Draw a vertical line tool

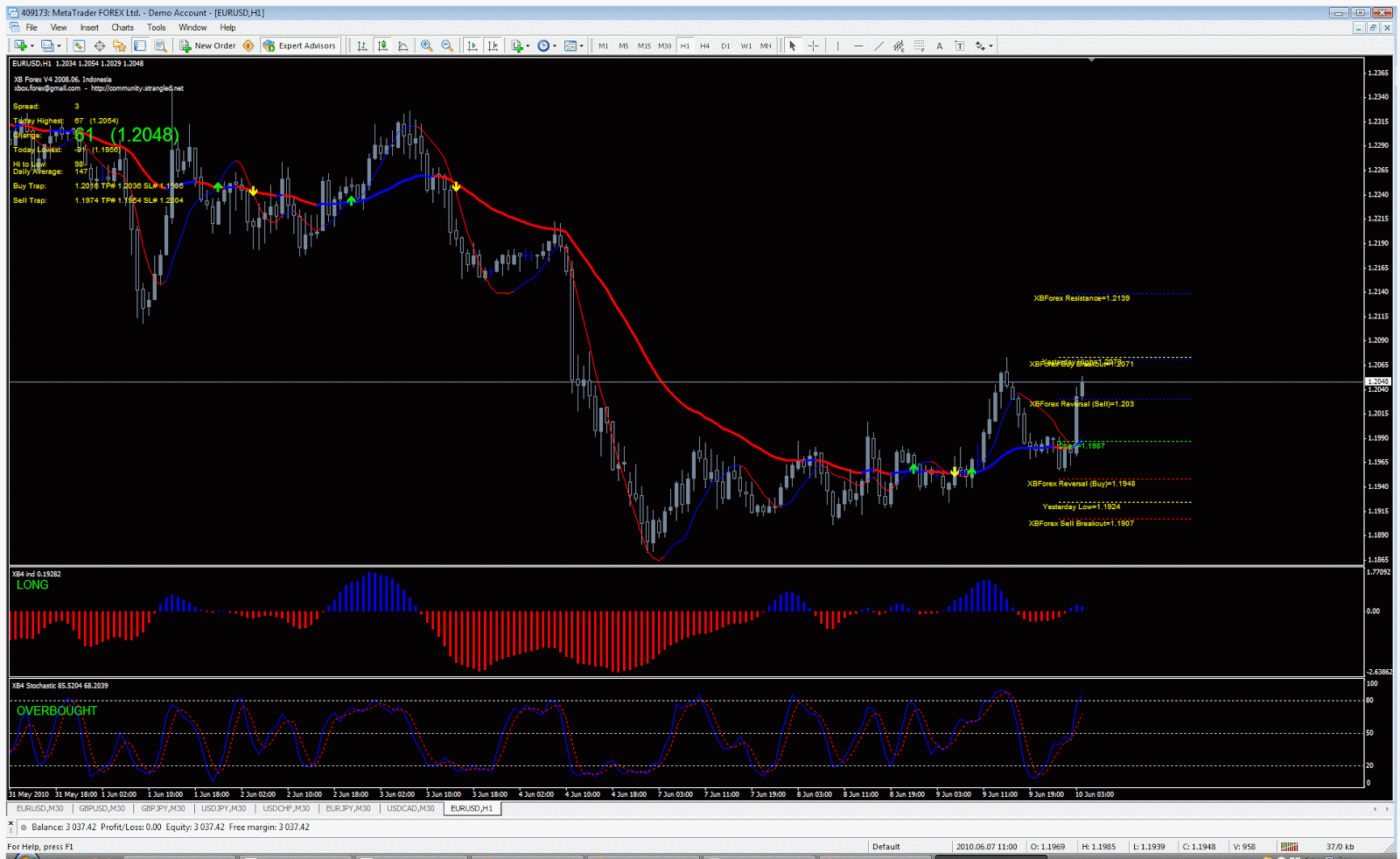(837, 45)
